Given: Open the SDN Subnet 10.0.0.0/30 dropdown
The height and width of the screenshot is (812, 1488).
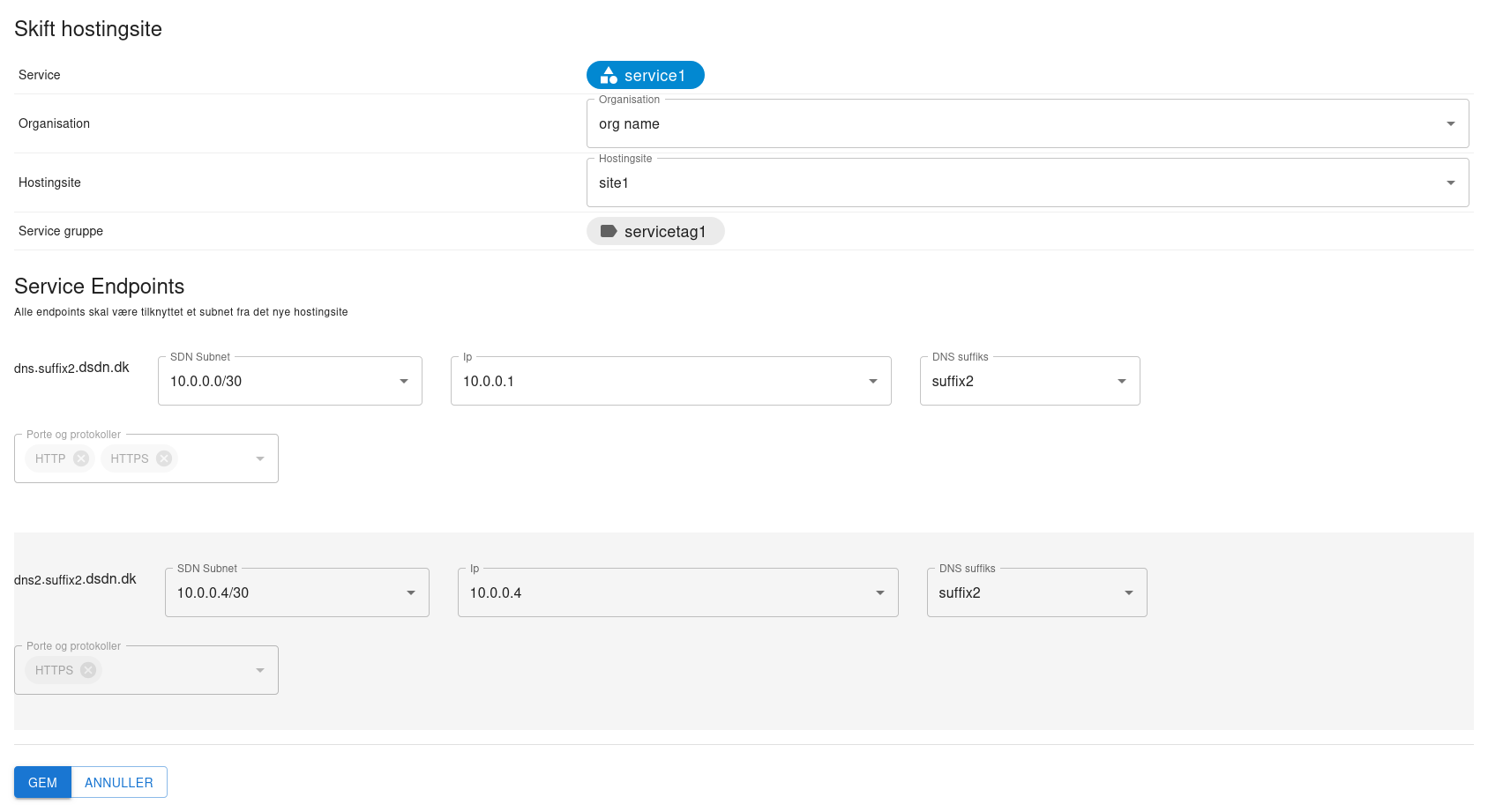Looking at the screenshot, I should (x=404, y=381).
